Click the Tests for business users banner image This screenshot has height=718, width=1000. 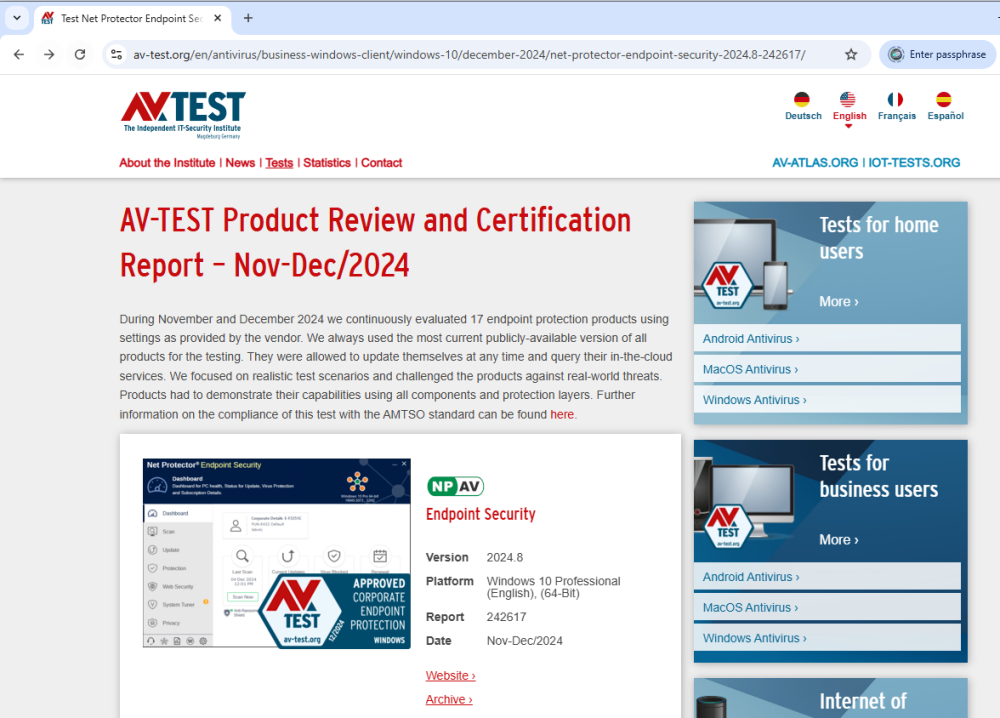pos(830,501)
